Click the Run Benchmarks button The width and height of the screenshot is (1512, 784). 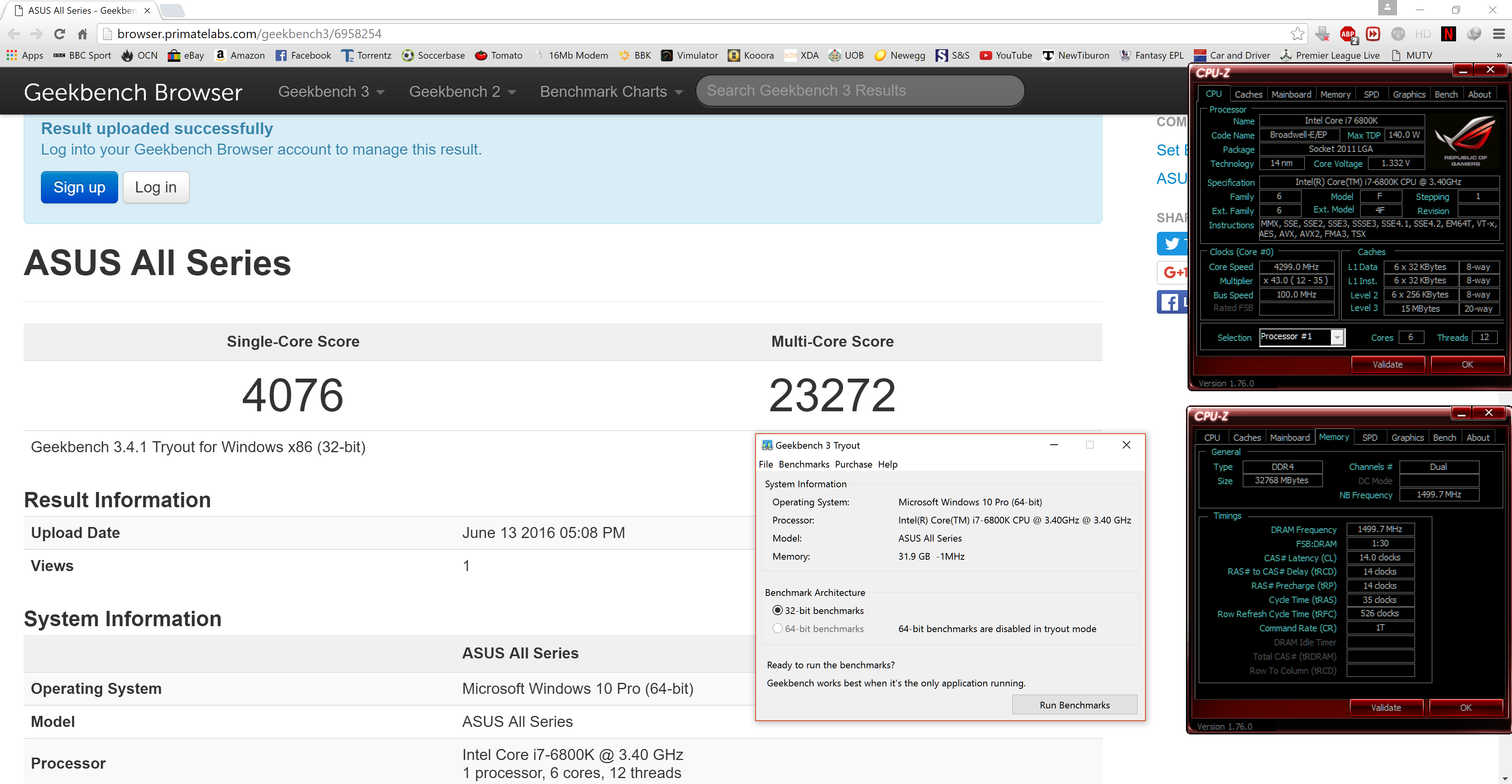point(1074,705)
